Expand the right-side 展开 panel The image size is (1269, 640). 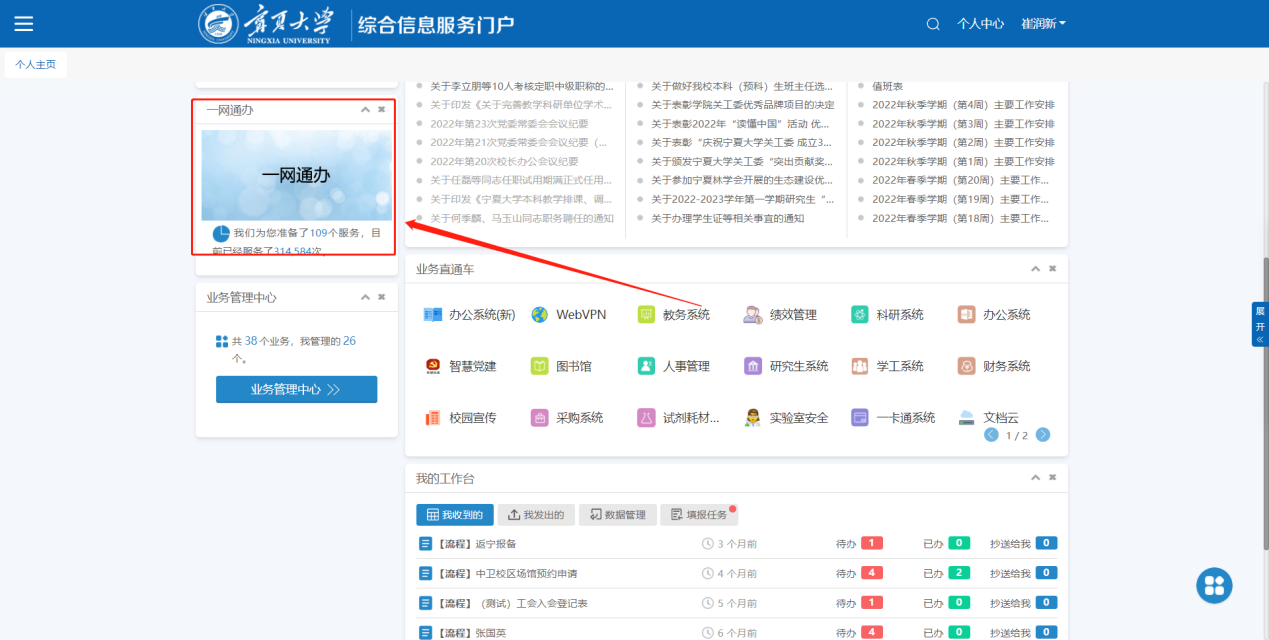click(1260, 325)
